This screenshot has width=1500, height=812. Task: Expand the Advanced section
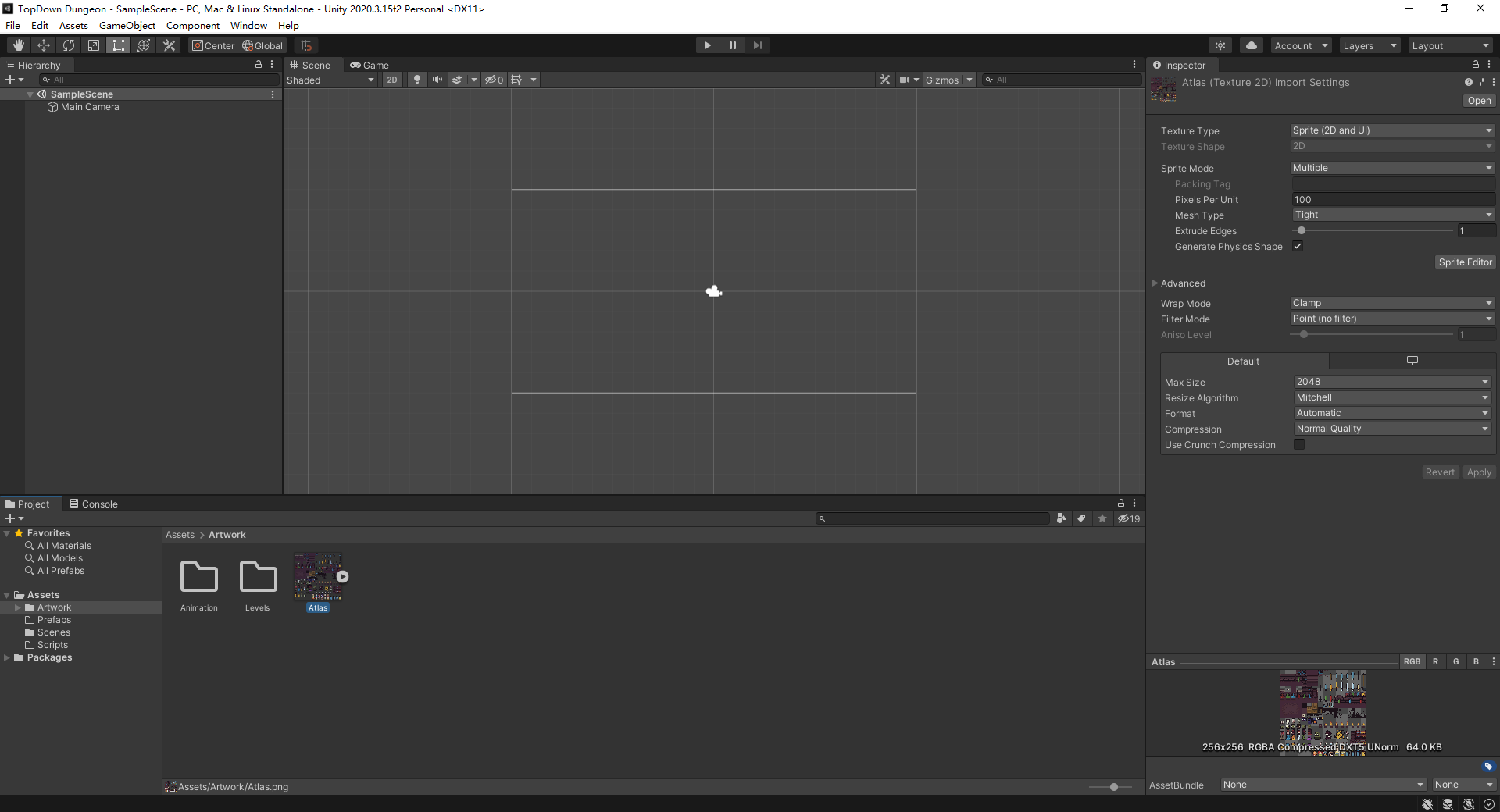pos(1155,283)
